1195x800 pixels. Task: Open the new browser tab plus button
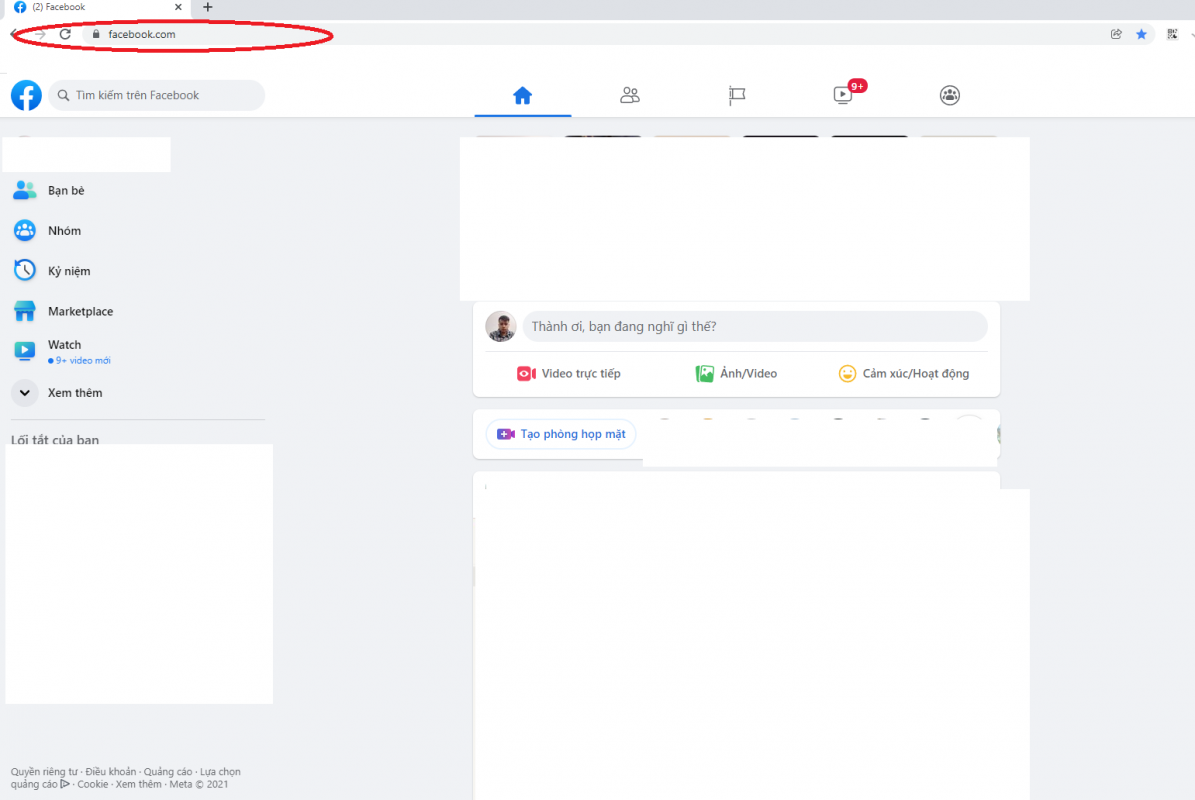[x=208, y=7]
